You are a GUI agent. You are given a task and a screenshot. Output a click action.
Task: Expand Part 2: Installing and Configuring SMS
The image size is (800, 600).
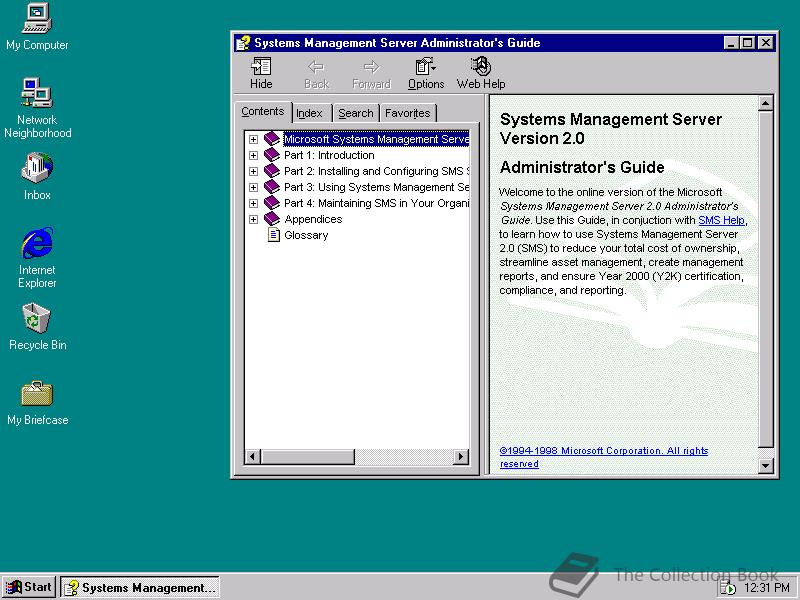tap(253, 171)
